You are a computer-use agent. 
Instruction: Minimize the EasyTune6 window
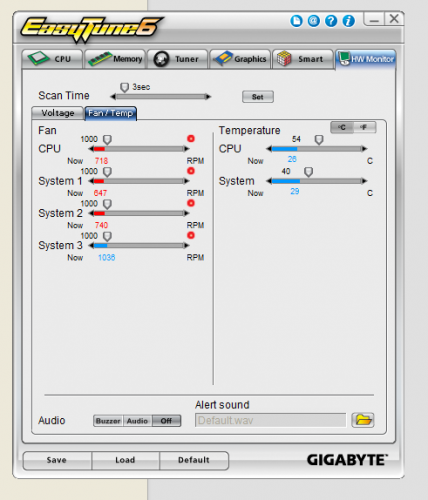click(374, 19)
